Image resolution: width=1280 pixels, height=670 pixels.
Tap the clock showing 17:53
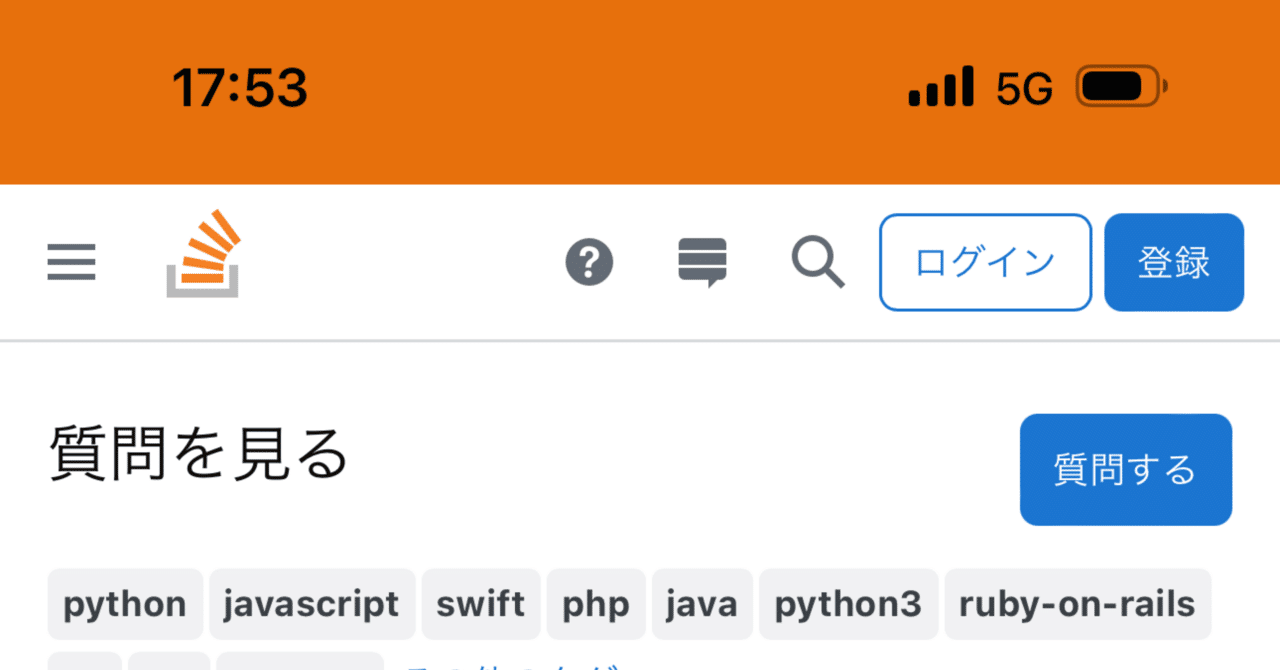pyautogui.click(x=242, y=87)
